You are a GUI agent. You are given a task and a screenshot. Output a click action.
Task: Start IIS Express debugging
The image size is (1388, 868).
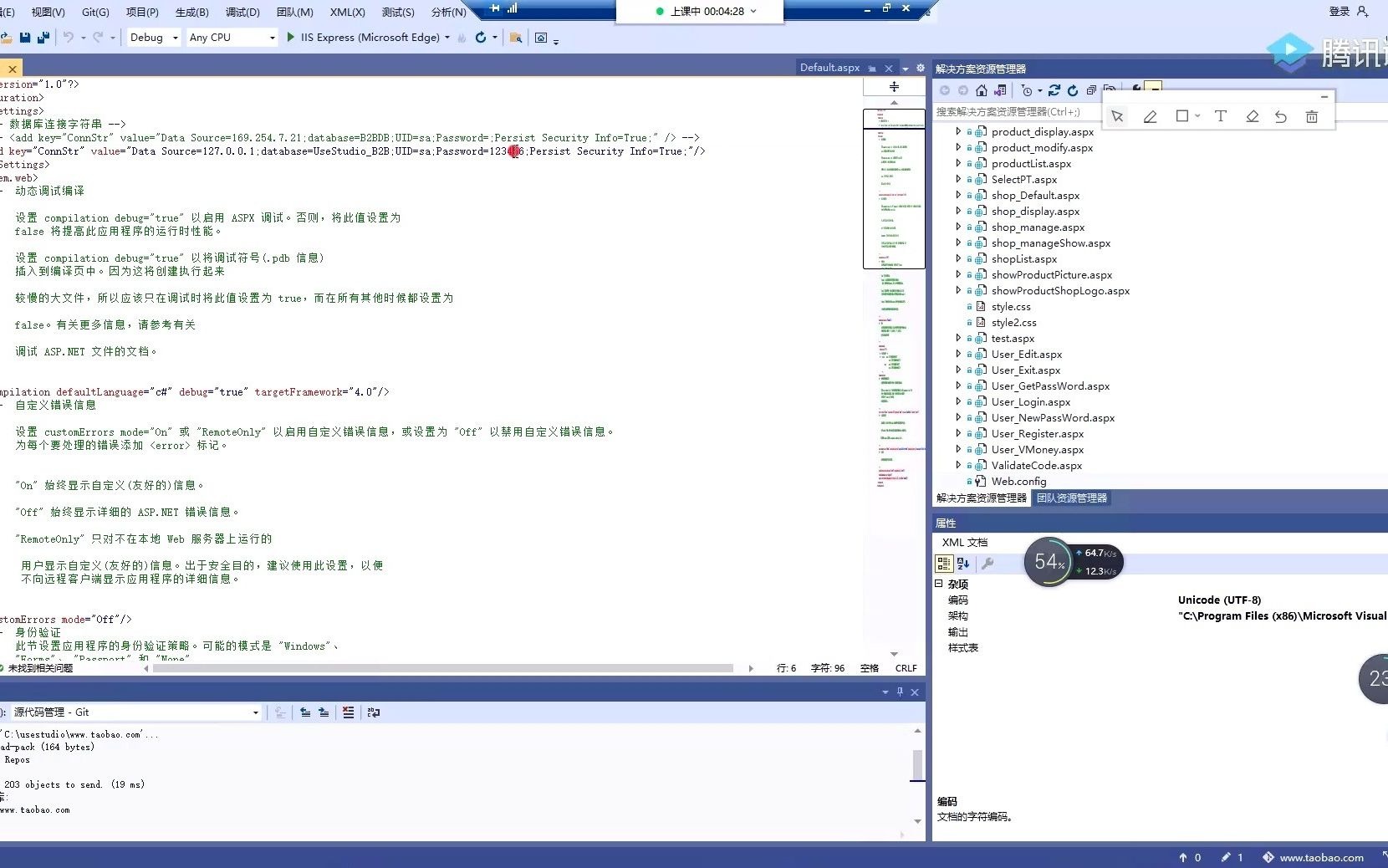coord(291,38)
